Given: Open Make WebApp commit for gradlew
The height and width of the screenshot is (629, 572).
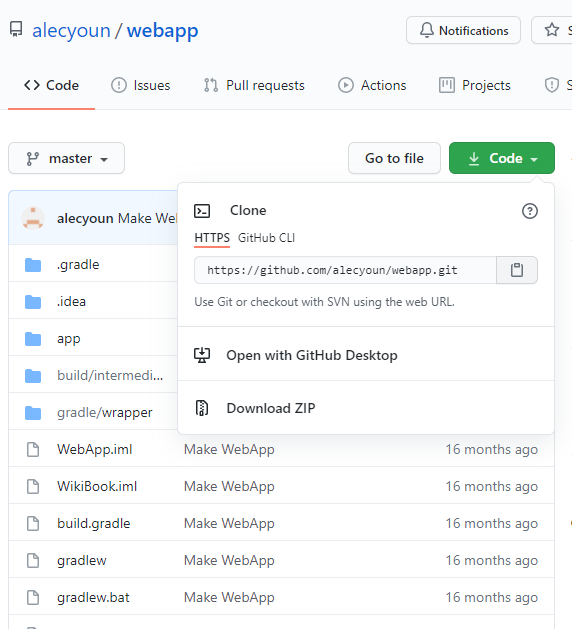Looking at the screenshot, I should [229, 560].
